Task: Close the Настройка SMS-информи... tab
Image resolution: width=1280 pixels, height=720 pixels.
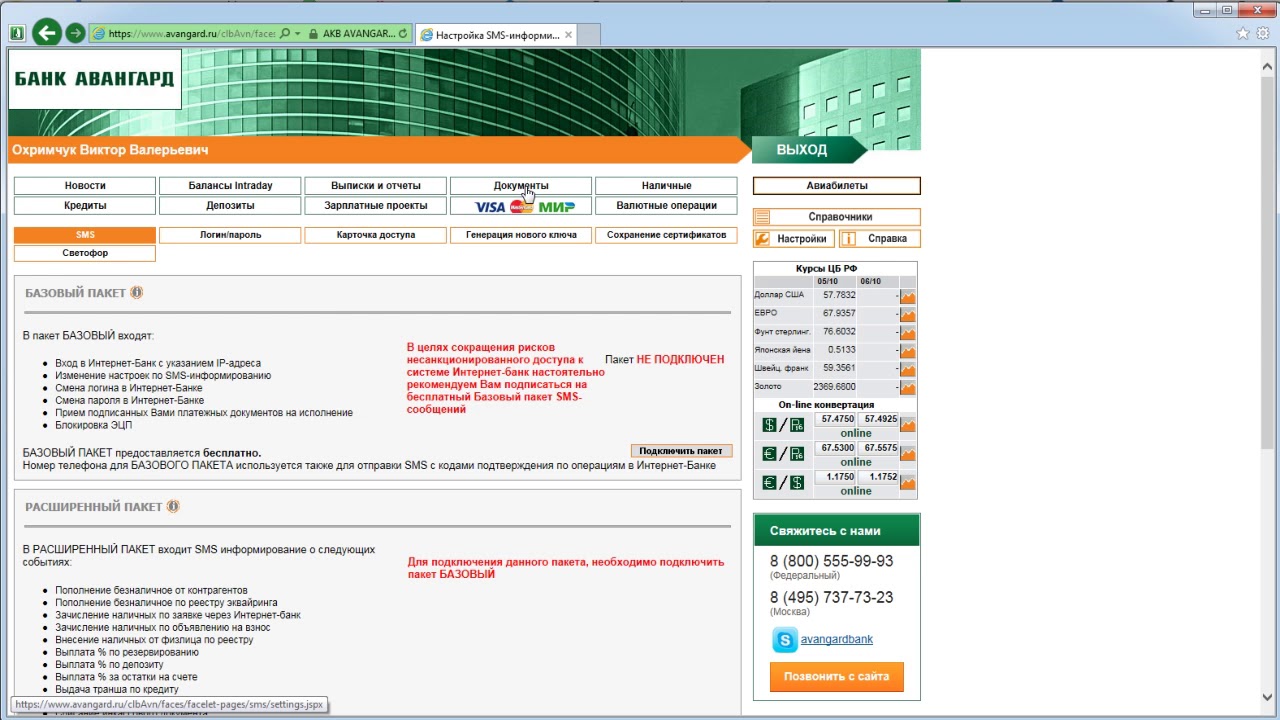Action: 568,34
